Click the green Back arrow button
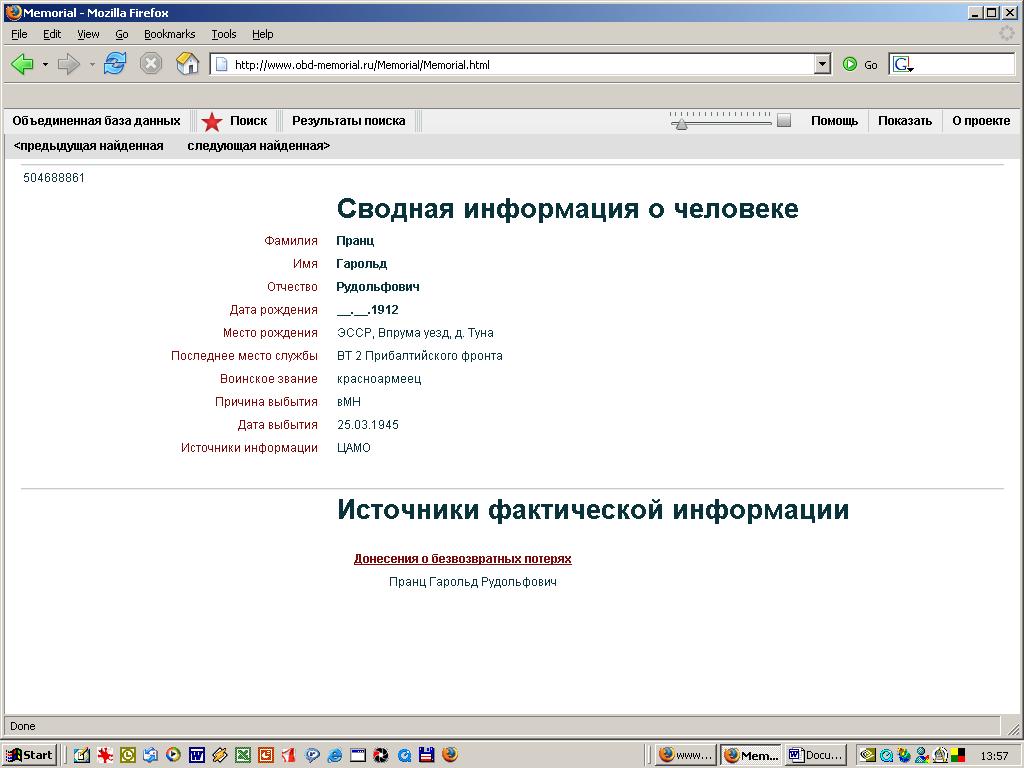1024x768 pixels. [22, 64]
